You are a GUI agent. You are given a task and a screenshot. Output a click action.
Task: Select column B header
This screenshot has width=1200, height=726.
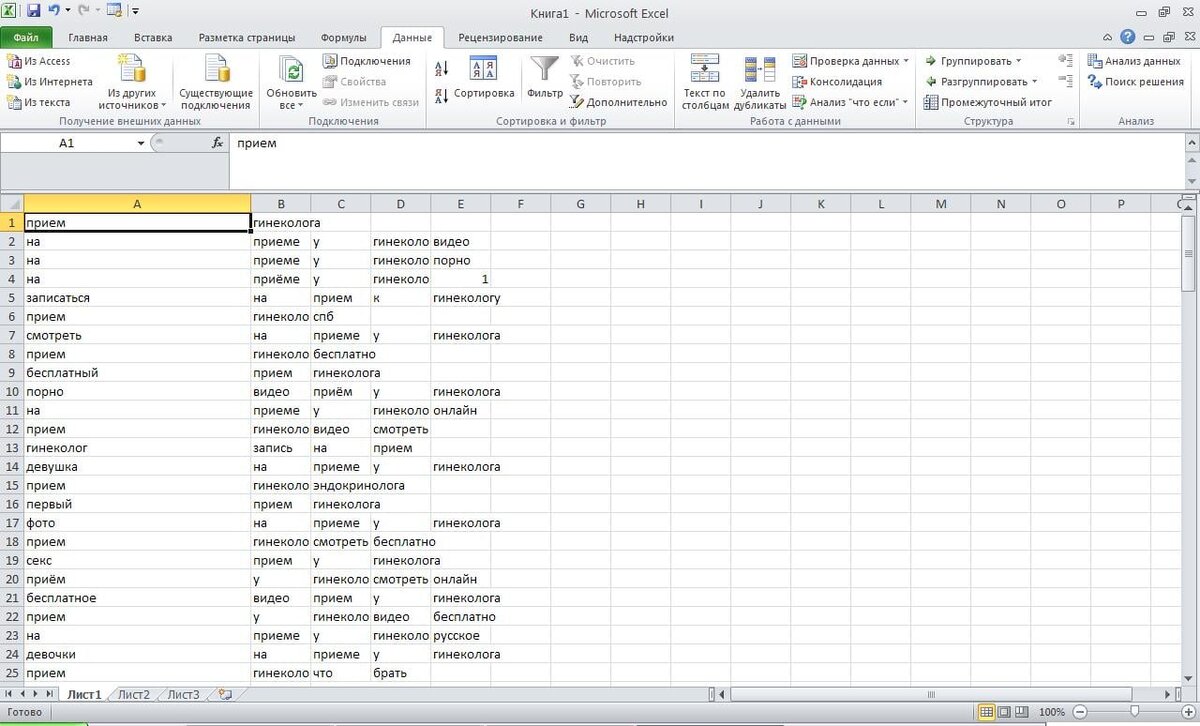(281, 204)
